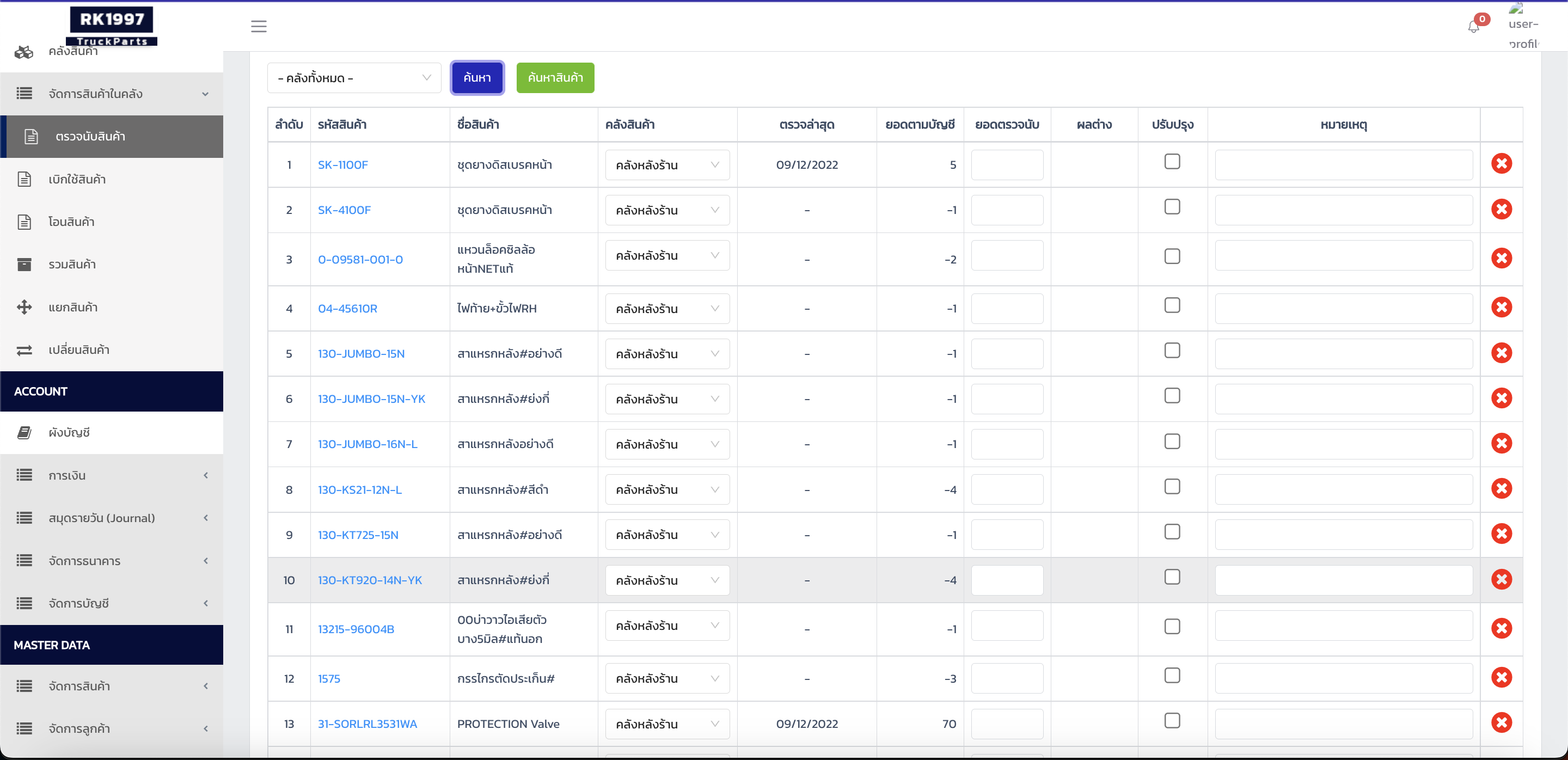Check ปรับปรุง box for 130-KS21-12N-L row
The image size is (1568, 760).
pyautogui.click(x=1172, y=487)
